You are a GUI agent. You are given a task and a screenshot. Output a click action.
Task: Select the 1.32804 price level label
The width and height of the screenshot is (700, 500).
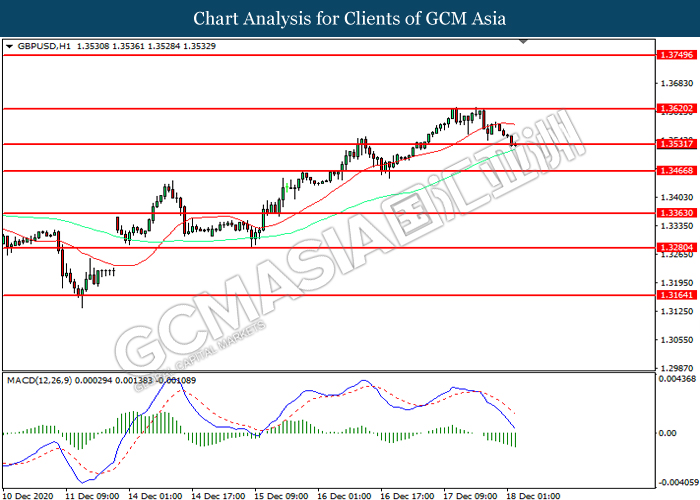pos(677,247)
